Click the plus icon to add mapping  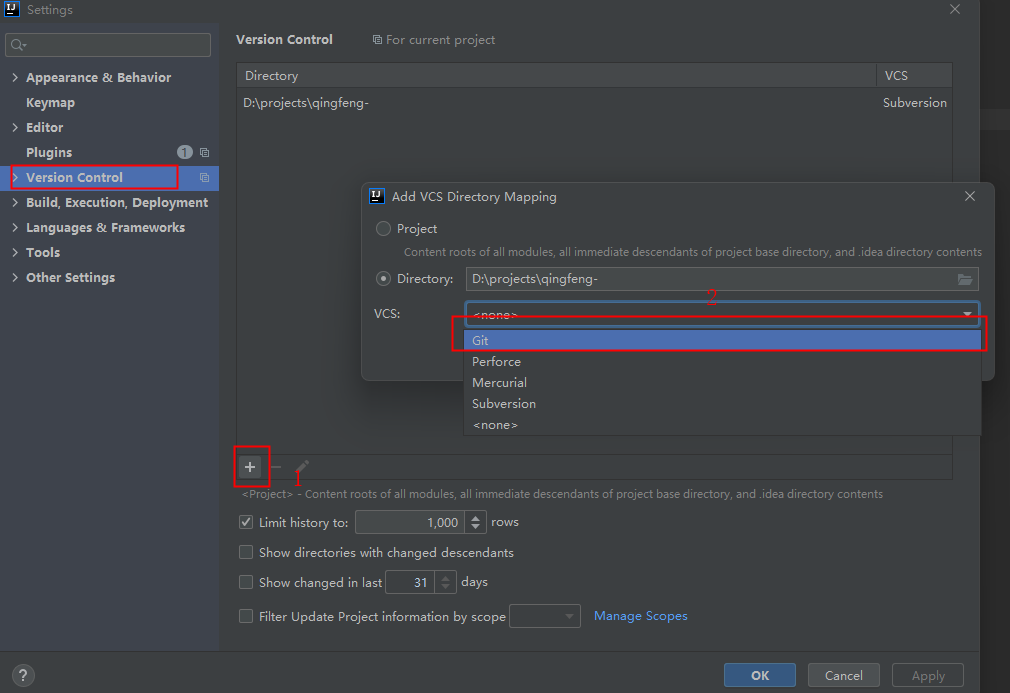coord(250,467)
